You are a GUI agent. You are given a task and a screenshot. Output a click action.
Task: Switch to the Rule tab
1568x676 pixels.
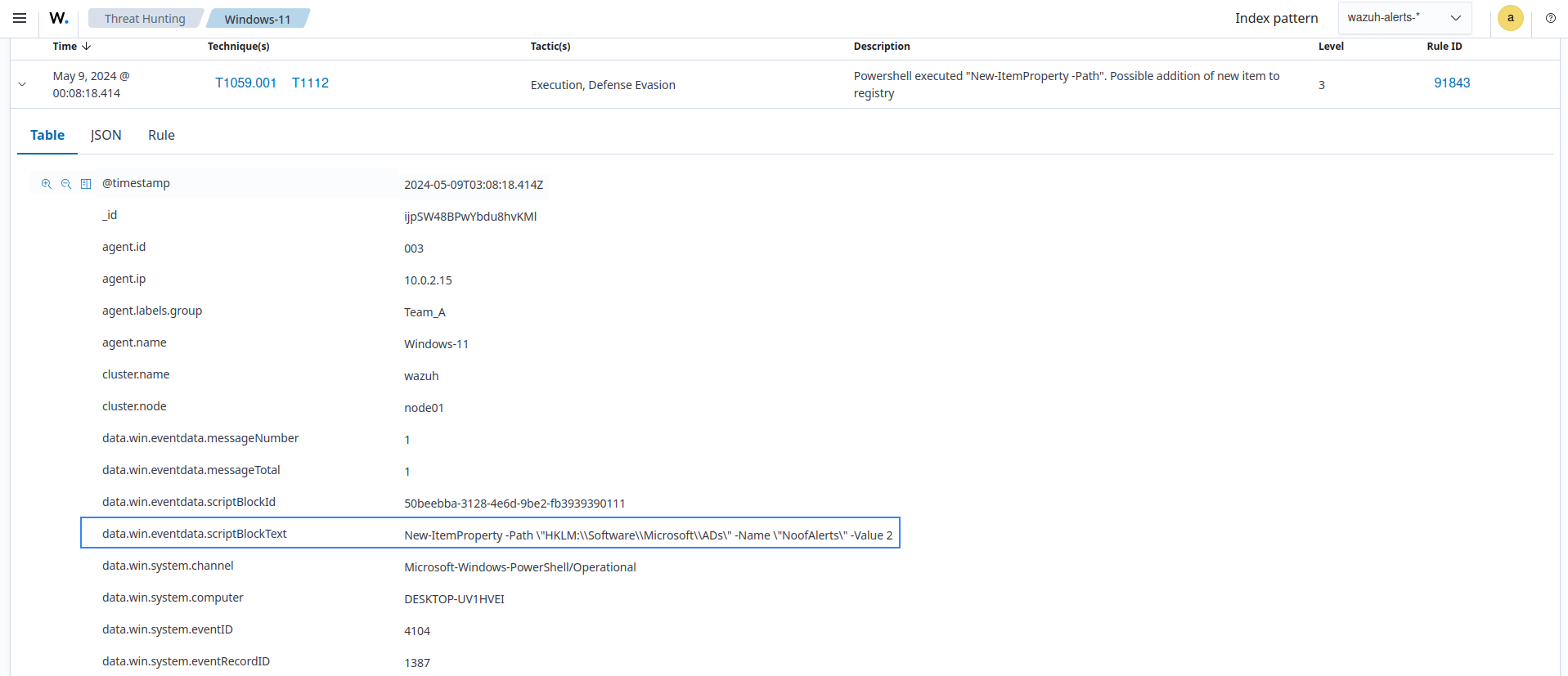tap(161, 136)
